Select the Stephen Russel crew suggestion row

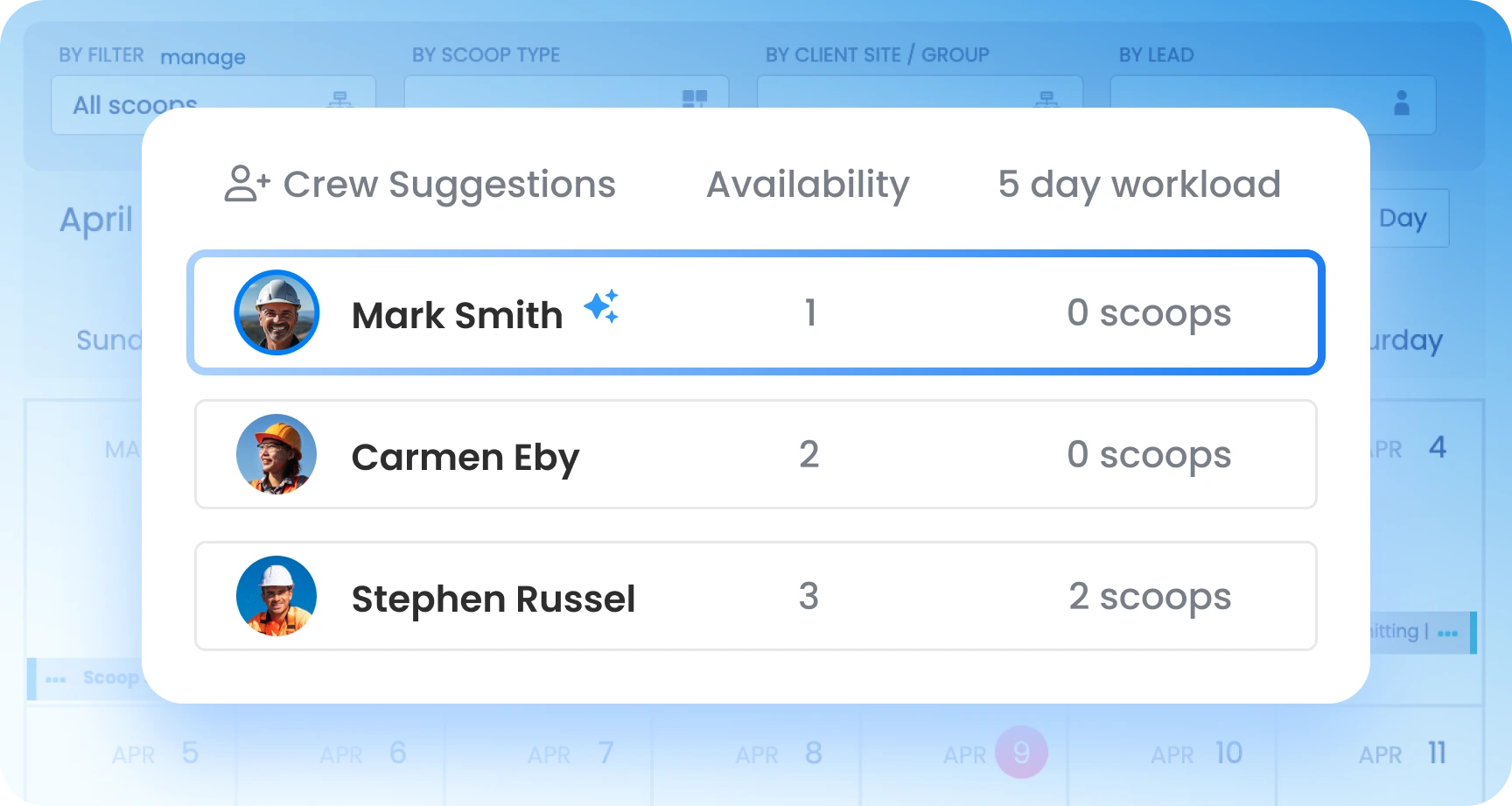click(755, 597)
